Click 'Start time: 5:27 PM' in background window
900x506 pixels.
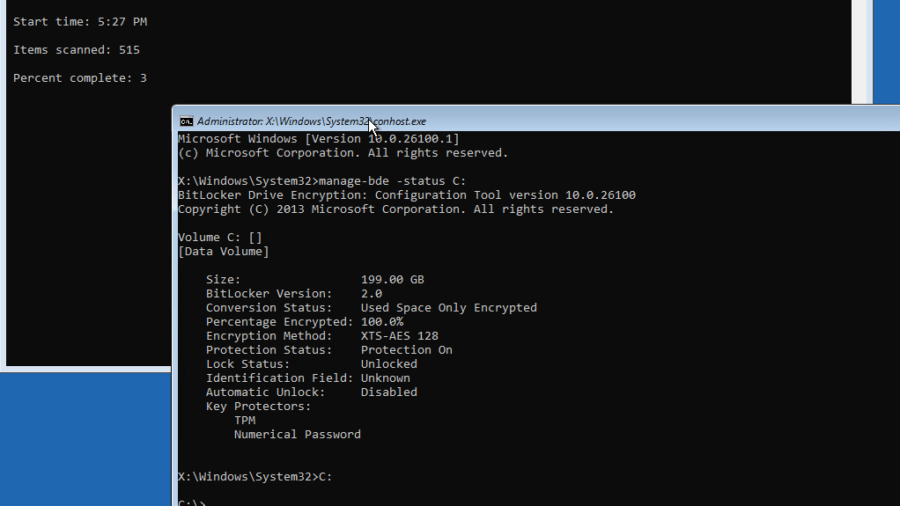(x=80, y=22)
